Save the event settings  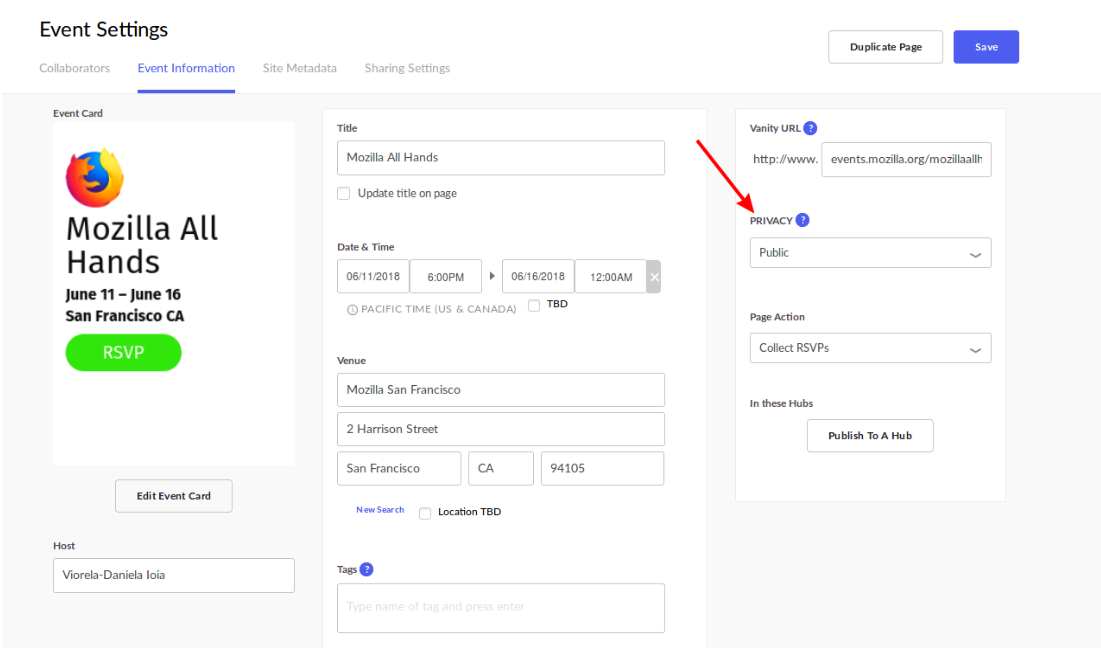986,47
